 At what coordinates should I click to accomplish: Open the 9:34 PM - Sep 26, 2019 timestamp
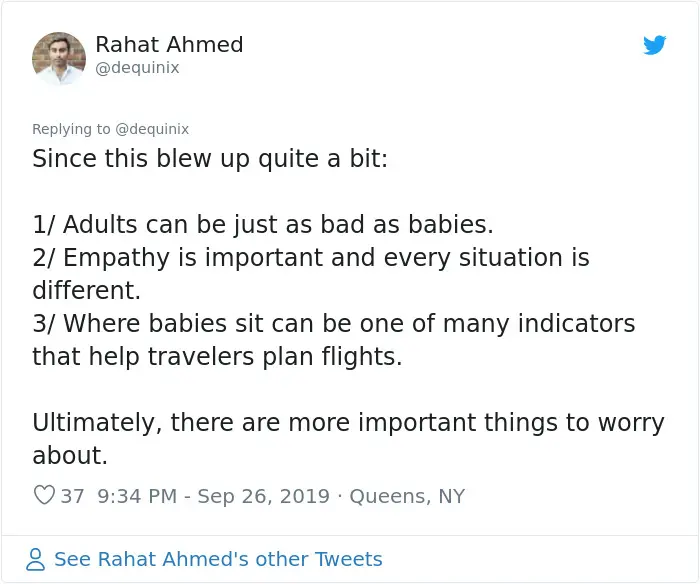click(x=213, y=496)
